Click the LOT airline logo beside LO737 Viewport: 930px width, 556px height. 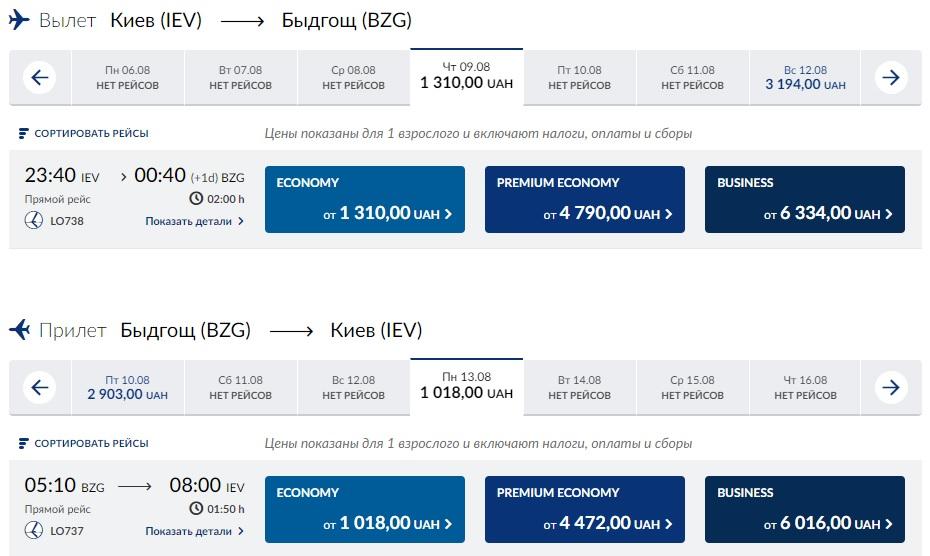[x=34, y=530]
